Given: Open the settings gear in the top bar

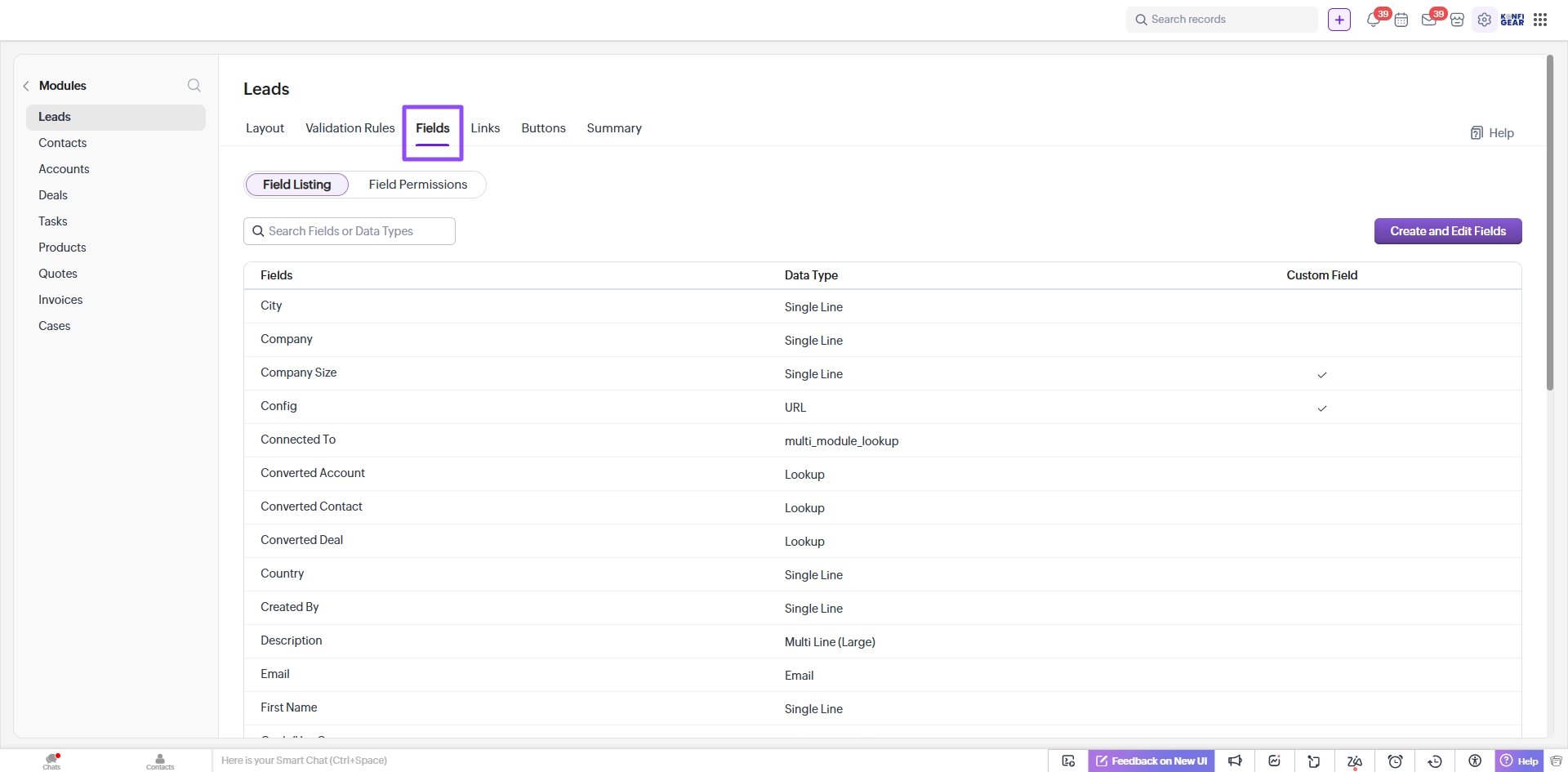Looking at the screenshot, I should (1485, 19).
